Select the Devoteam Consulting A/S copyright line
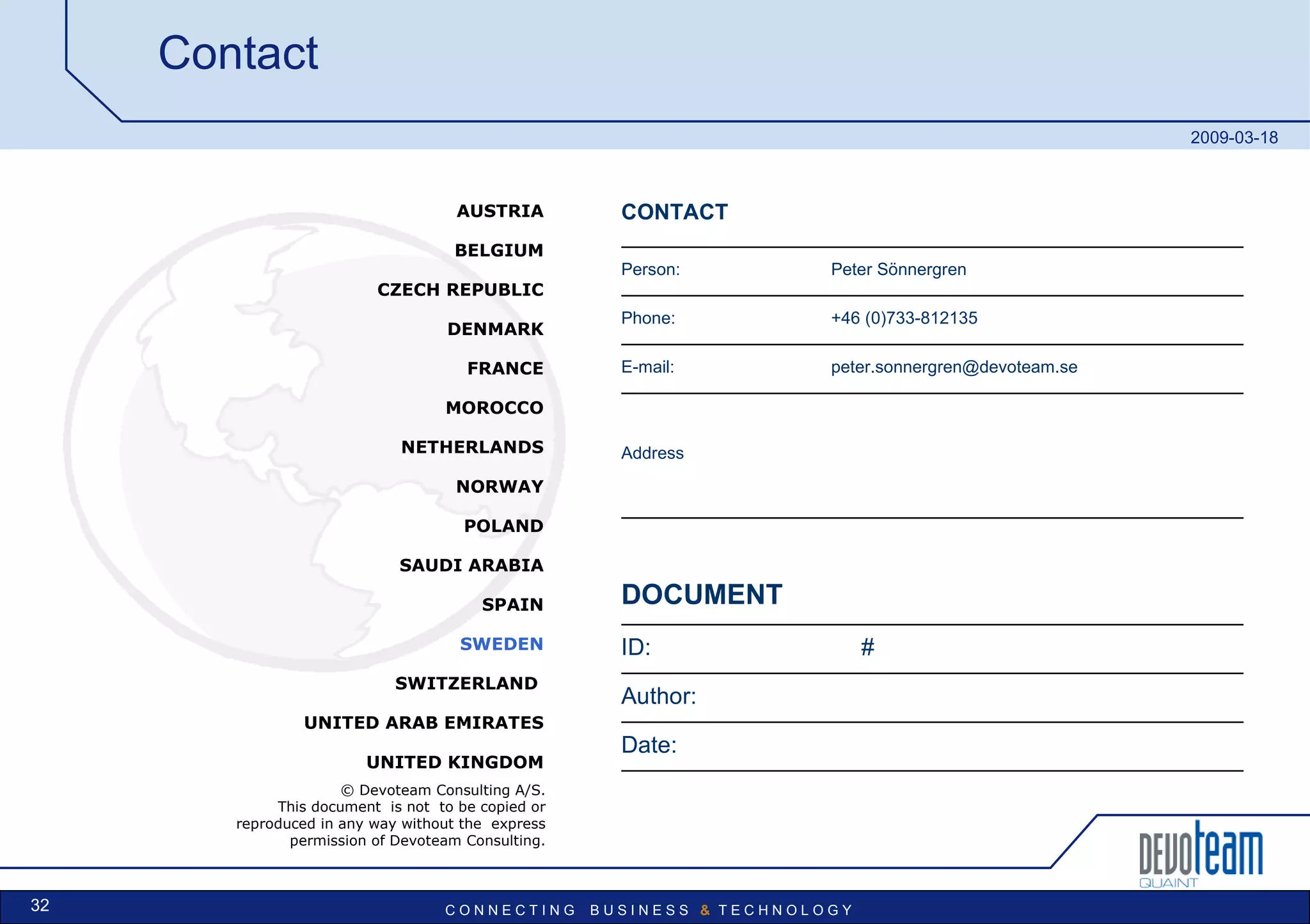 click(443, 790)
